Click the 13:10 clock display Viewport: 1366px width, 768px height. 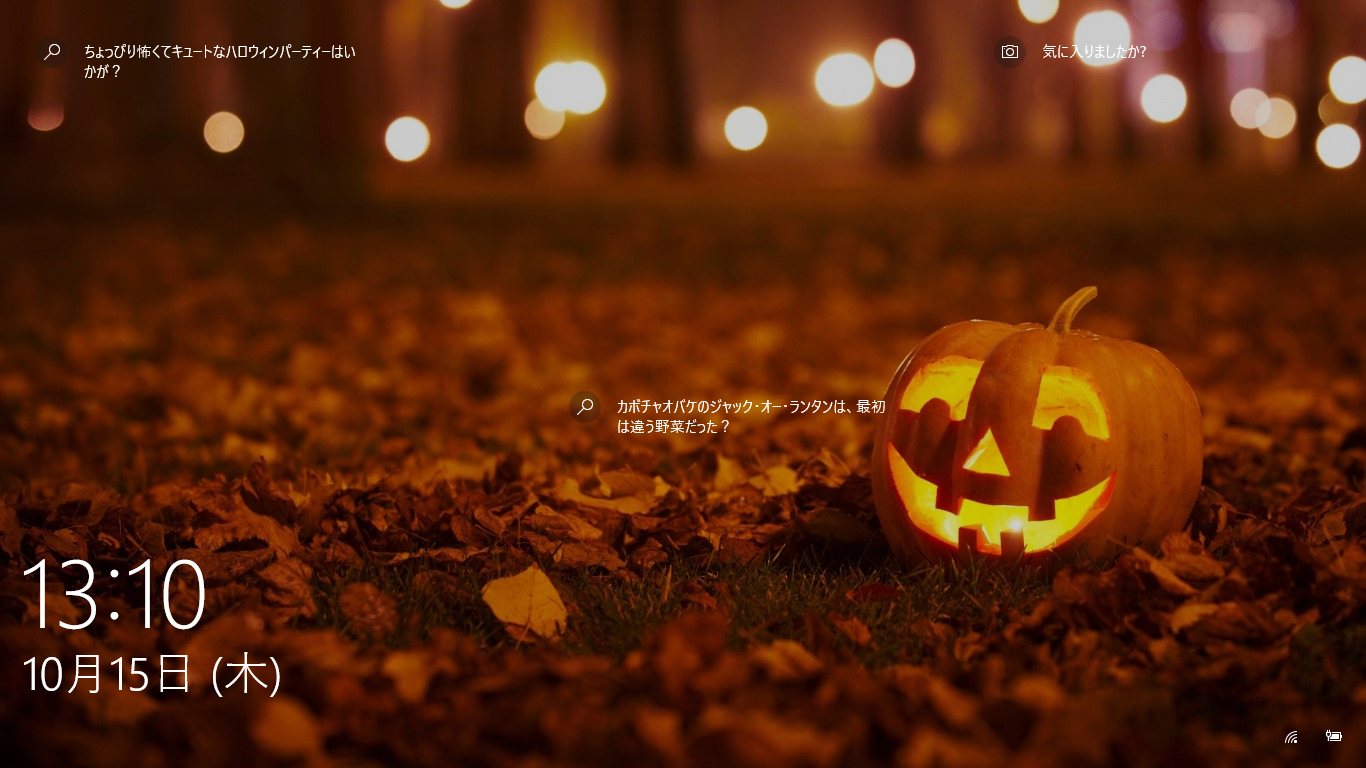coord(113,596)
